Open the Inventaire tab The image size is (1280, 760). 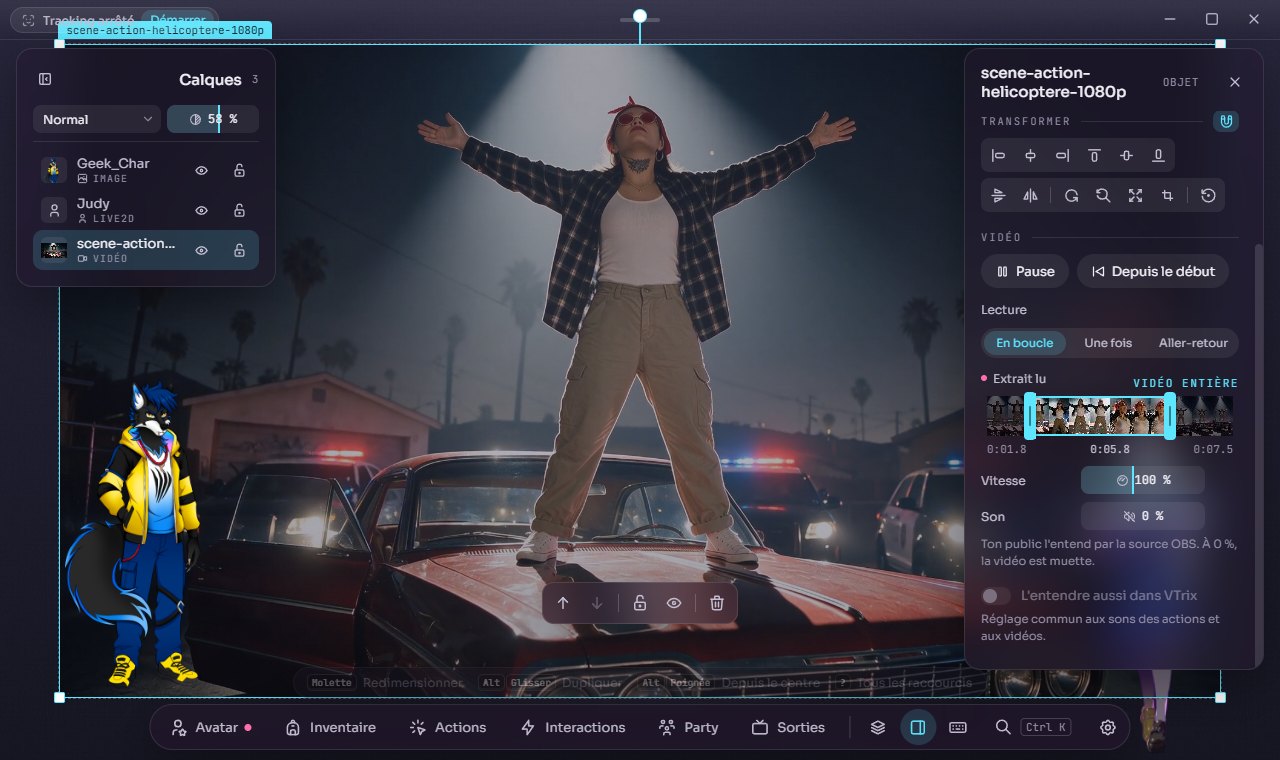(x=331, y=727)
